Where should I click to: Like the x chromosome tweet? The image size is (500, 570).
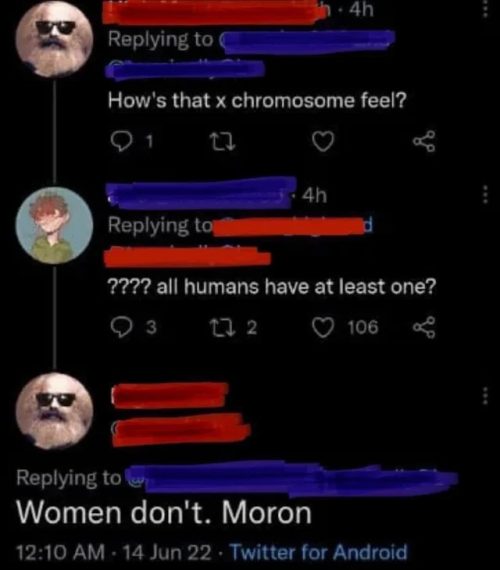coord(323,142)
